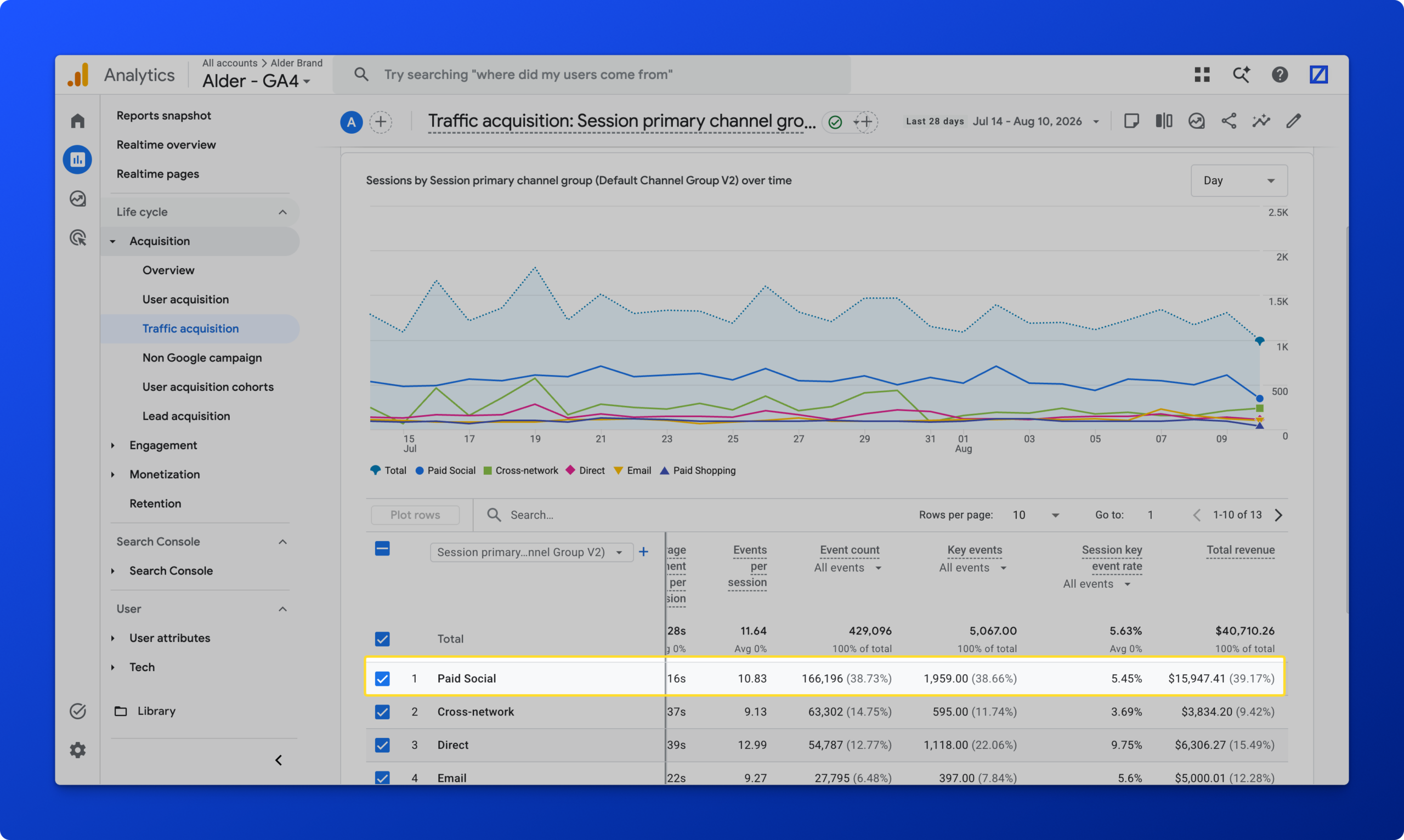Open the Insights sparkle icon

coord(1261,121)
